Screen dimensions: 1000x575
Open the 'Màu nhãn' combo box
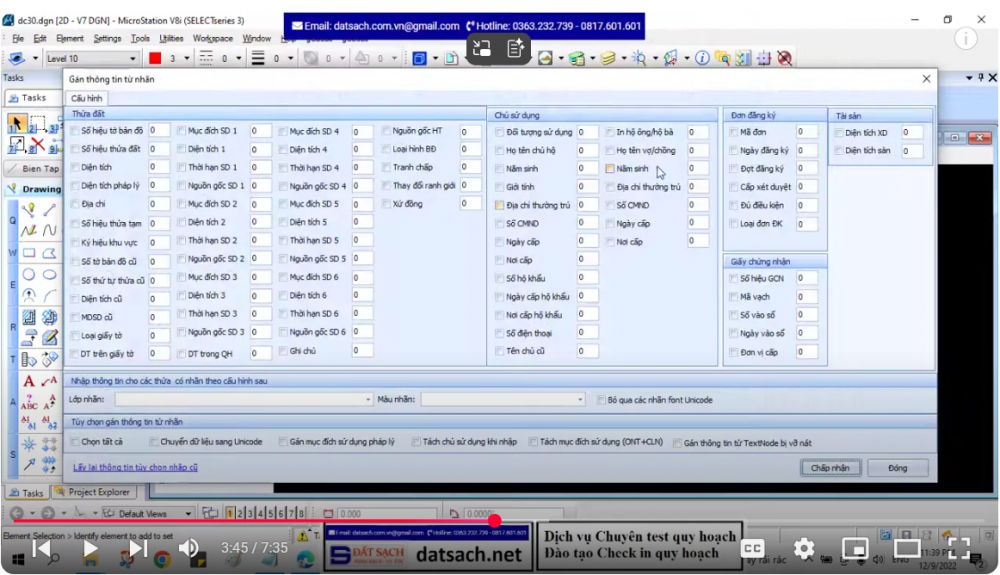pyautogui.click(x=581, y=400)
